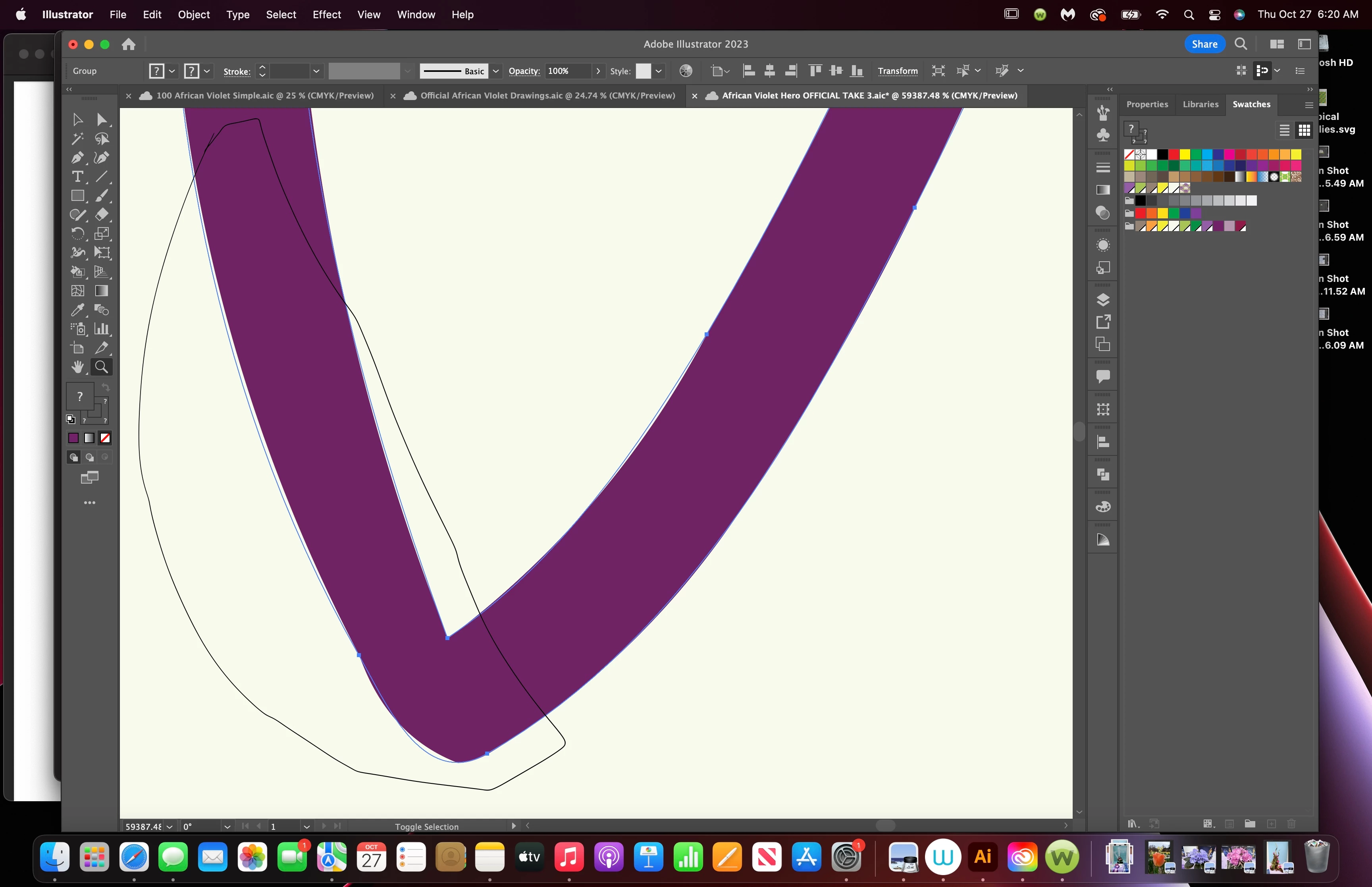Select the Type tool
This screenshot has height=887, width=1372.
[x=77, y=177]
